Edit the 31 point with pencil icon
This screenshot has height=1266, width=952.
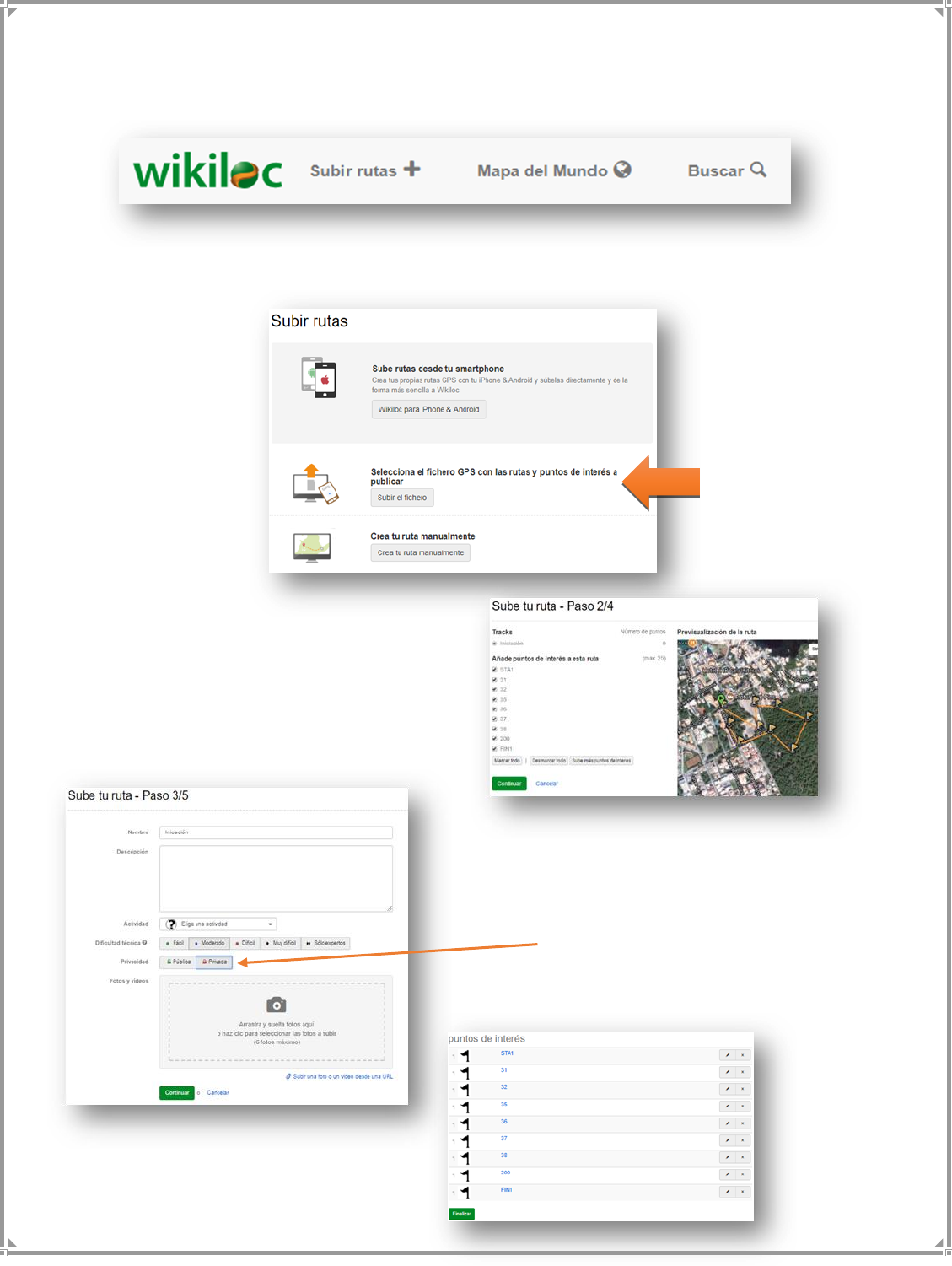(x=728, y=1072)
